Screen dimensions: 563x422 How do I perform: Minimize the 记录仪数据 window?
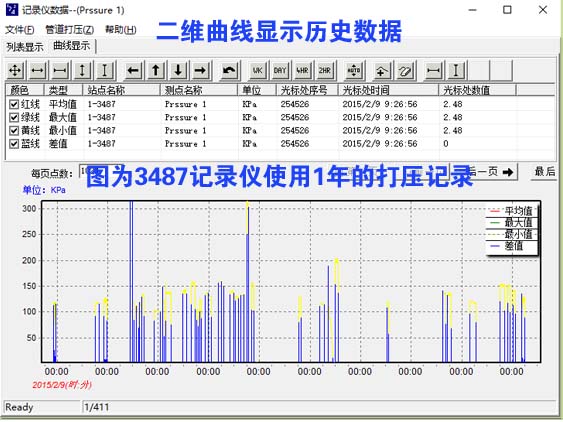point(473,10)
